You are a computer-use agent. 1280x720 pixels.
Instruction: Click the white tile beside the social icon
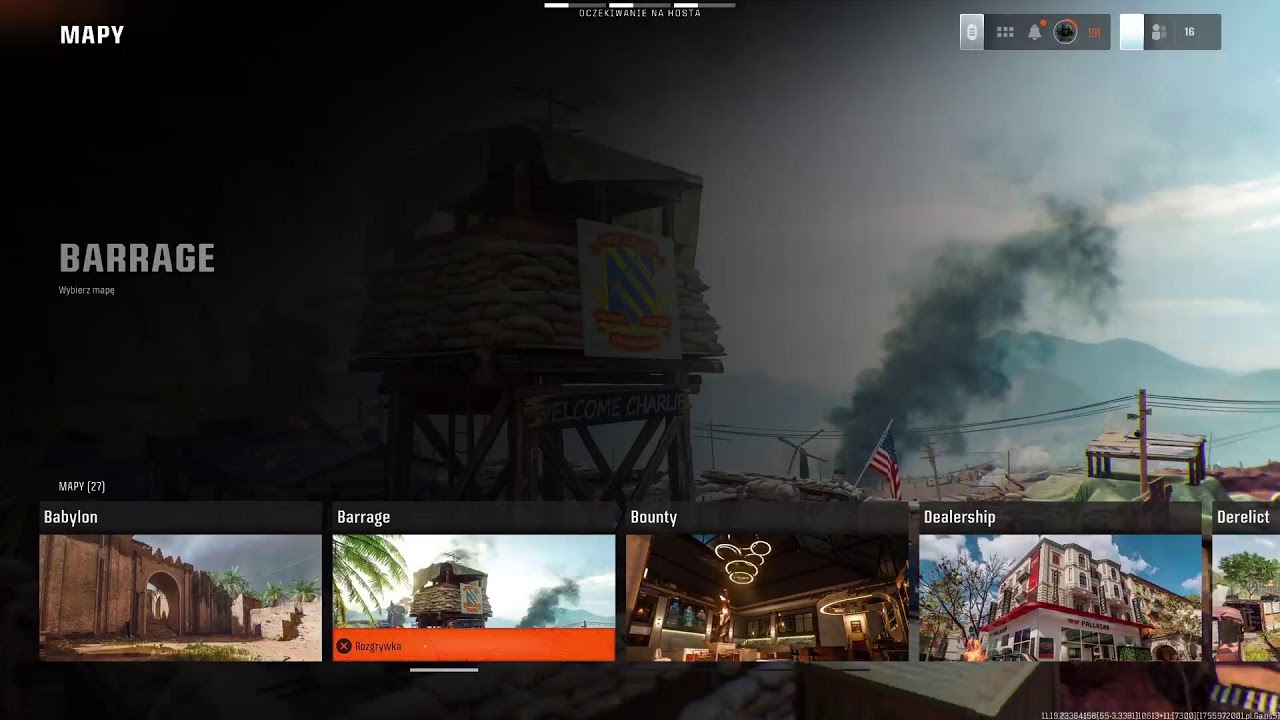1131,32
